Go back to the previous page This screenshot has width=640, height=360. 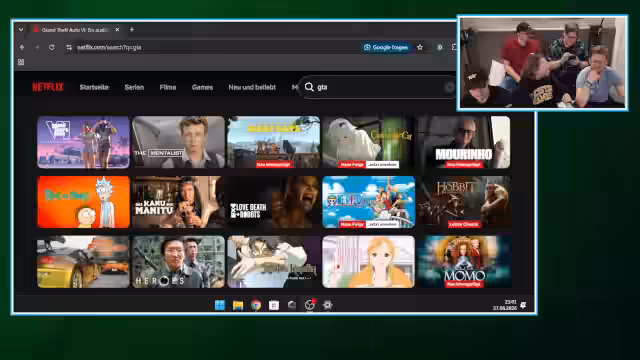pos(22,47)
